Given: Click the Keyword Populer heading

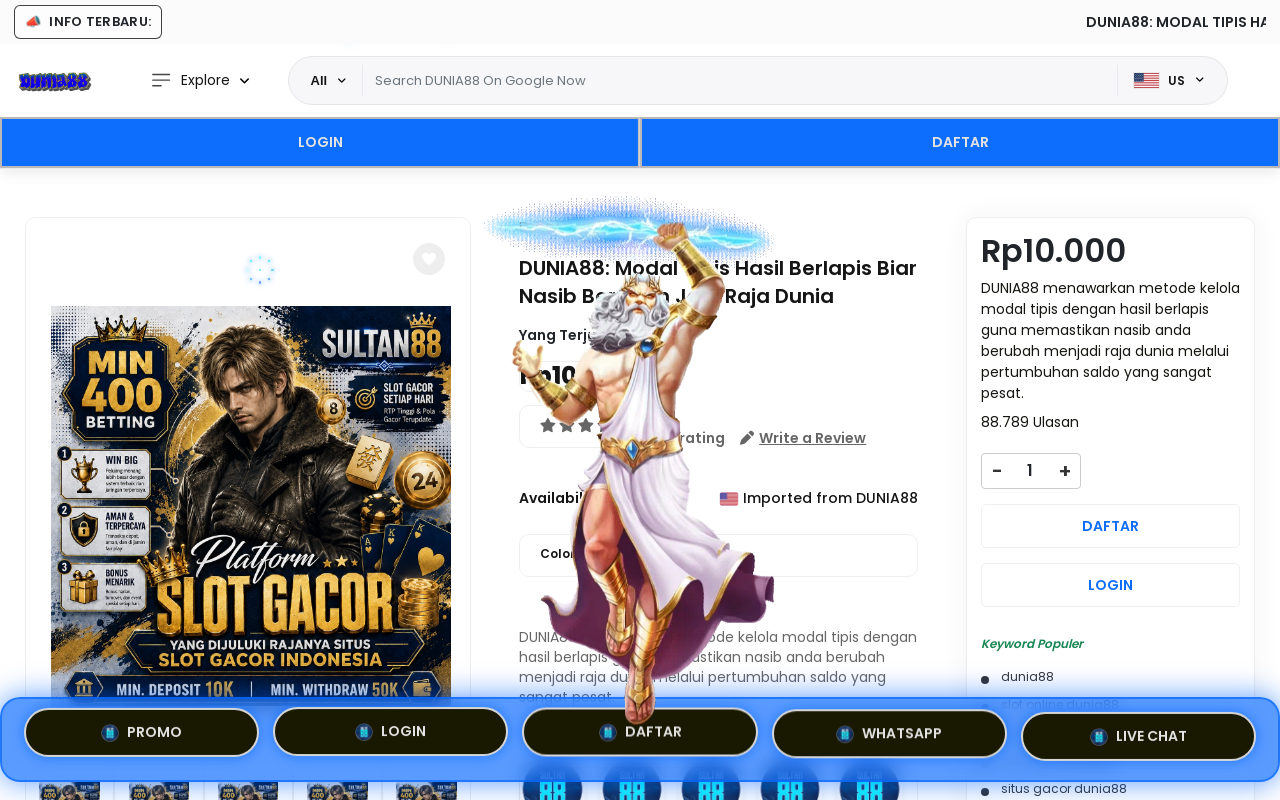Looking at the screenshot, I should click(1032, 644).
